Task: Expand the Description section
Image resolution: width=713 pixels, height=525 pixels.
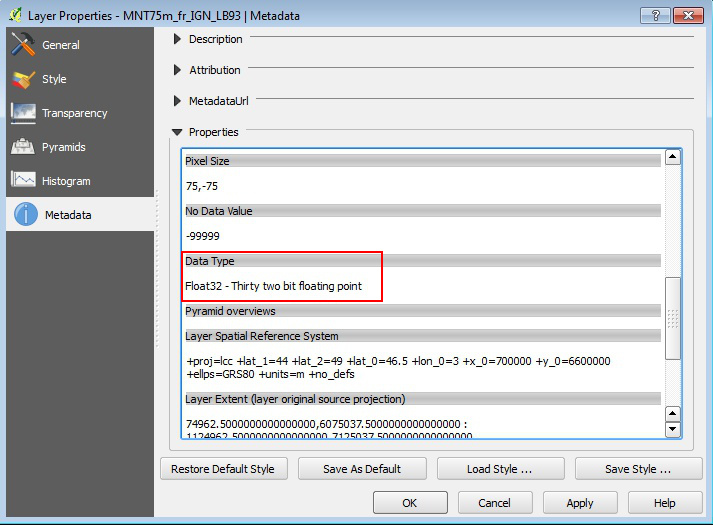Action: 177,39
